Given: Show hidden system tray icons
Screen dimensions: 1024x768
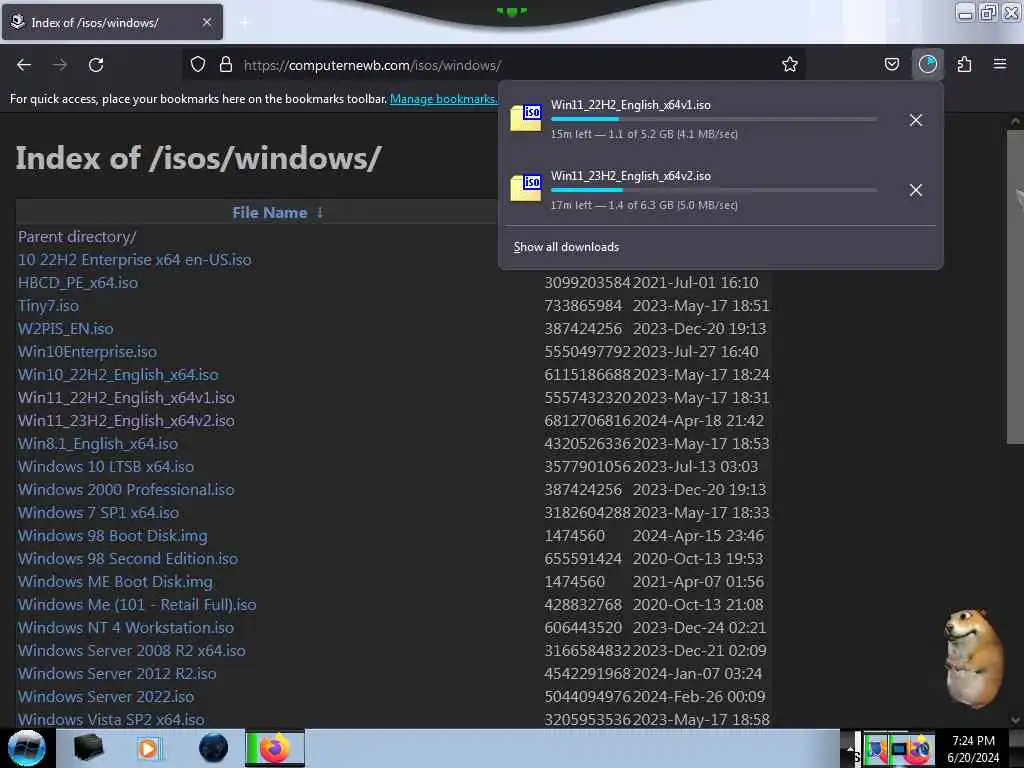Looking at the screenshot, I should tap(850, 748).
